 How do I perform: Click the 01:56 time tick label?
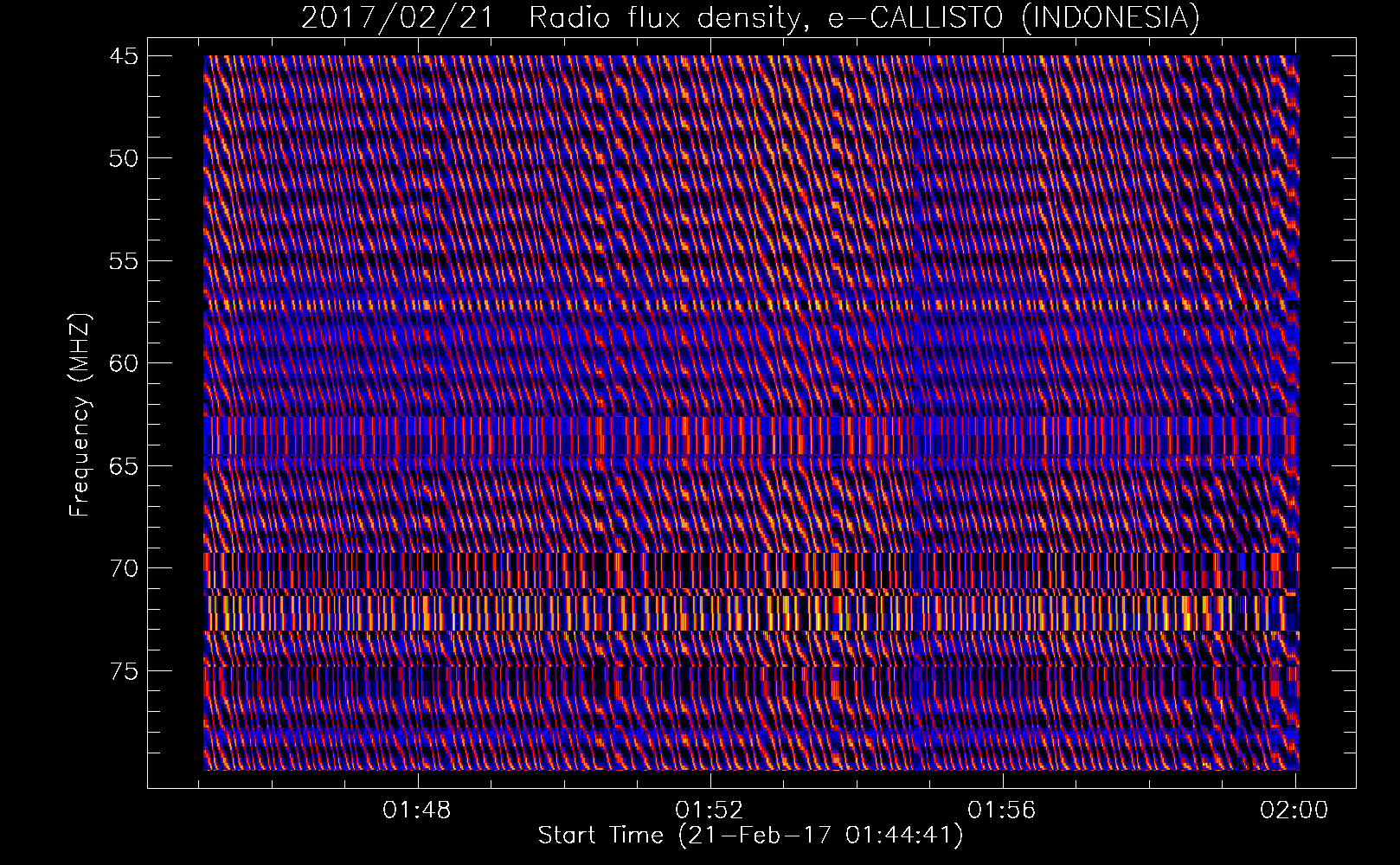pyautogui.click(x=1002, y=811)
